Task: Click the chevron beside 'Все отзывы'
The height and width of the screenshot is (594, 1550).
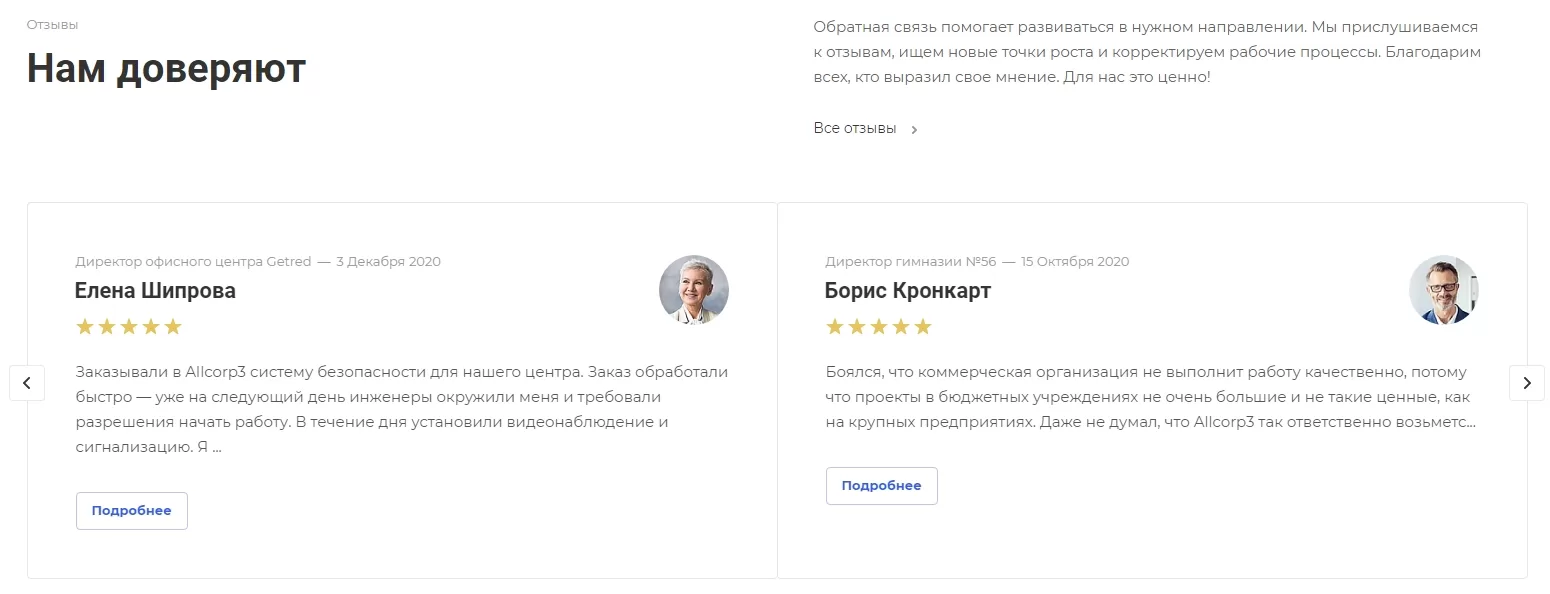Action: pyautogui.click(x=914, y=129)
